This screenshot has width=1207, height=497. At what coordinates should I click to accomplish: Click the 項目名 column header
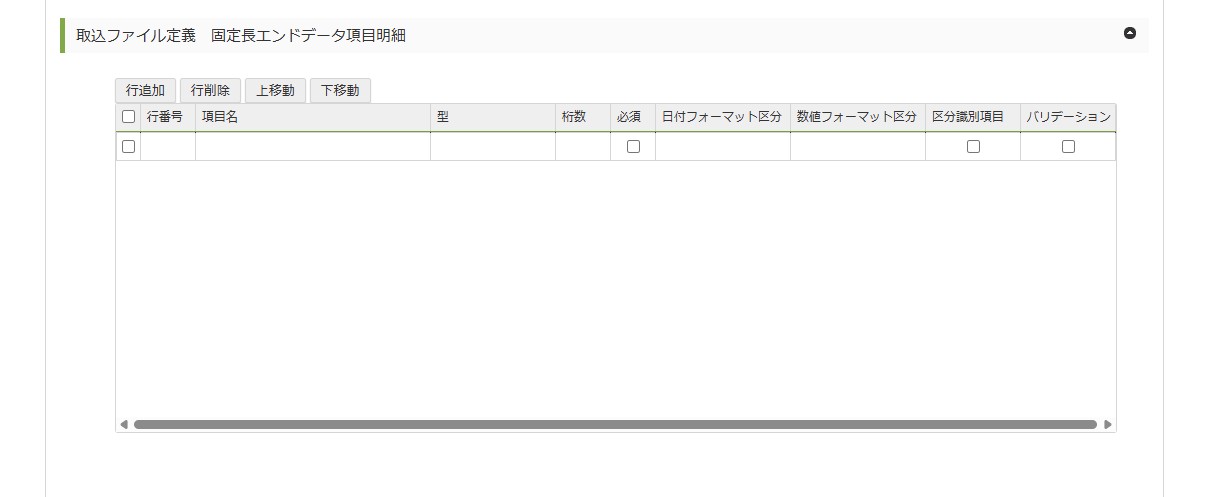[312, 117]
